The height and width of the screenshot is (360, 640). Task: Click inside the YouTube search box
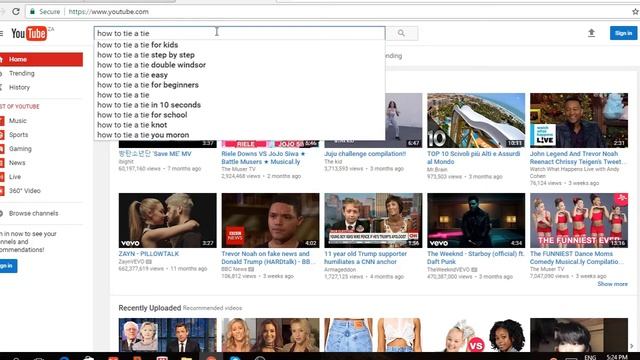(x=239, y=33)
